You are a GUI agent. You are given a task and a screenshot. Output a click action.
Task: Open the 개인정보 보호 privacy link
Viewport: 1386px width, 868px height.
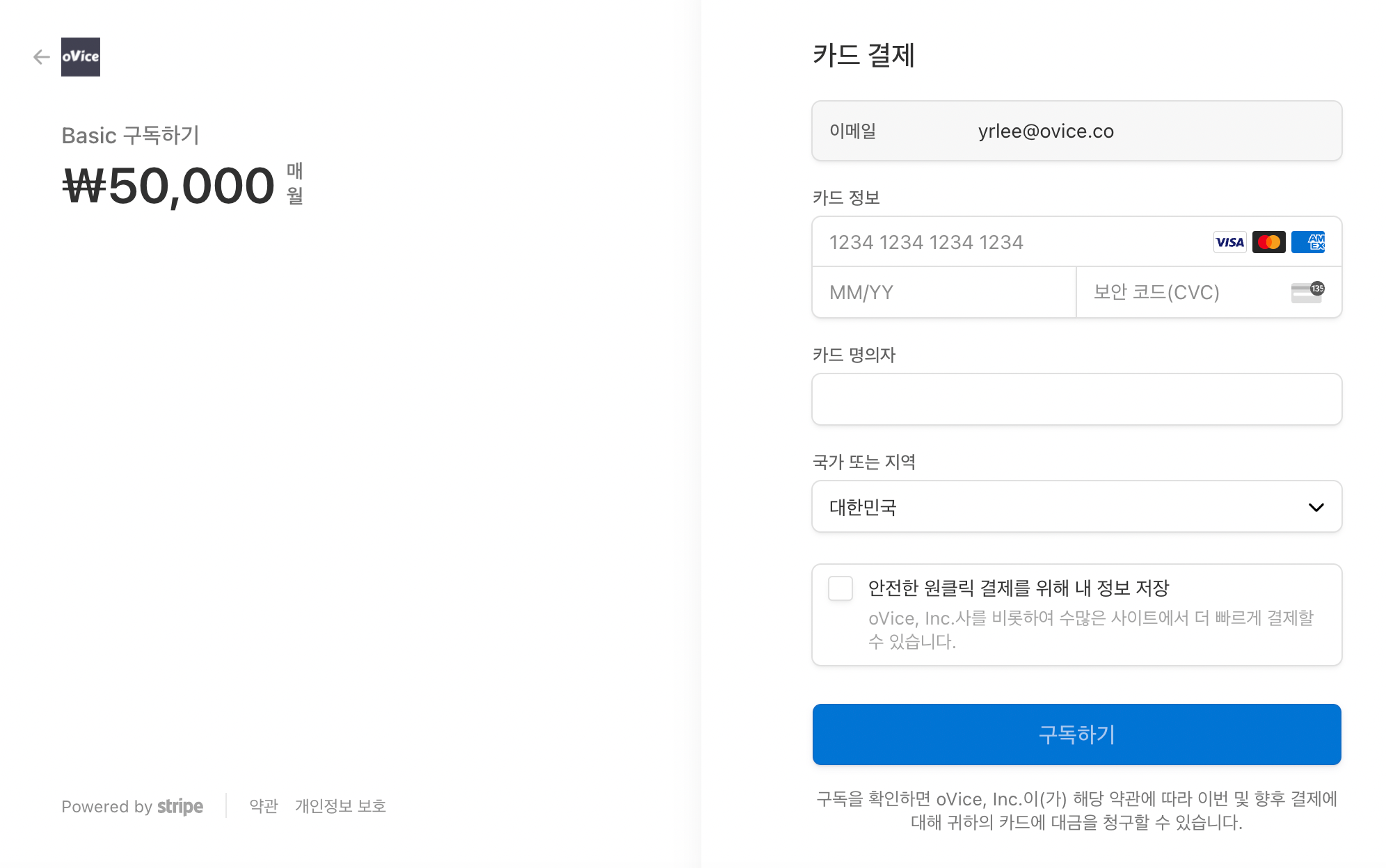tap(340, 806)
